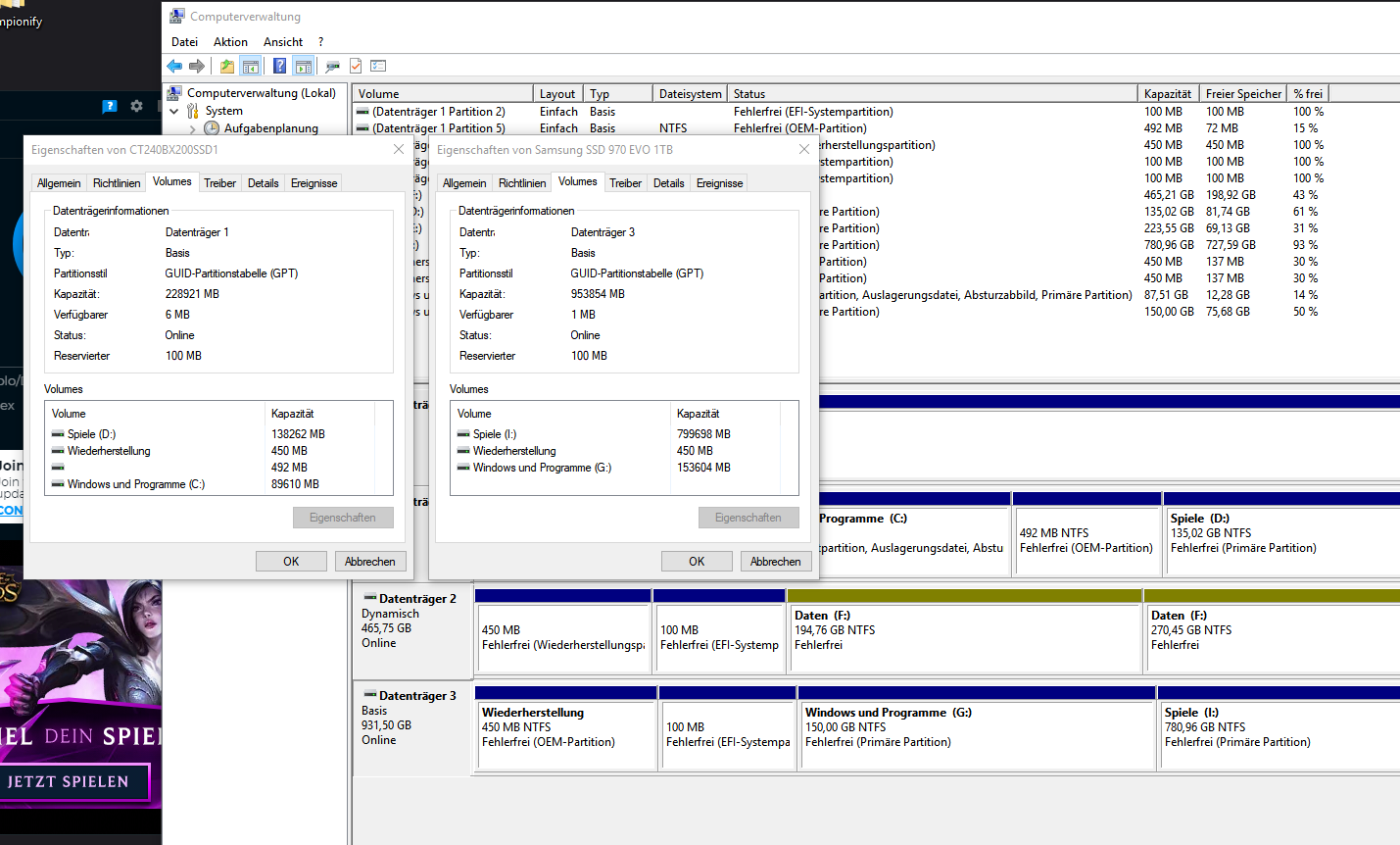Click JETZT SPIELEN button in background app
The height and width of the screenshot is (845, 1400).
coord(74,781)
